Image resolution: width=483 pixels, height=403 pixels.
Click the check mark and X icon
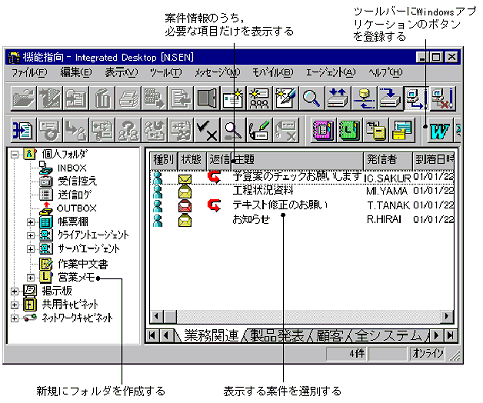(x=206, y=130)
